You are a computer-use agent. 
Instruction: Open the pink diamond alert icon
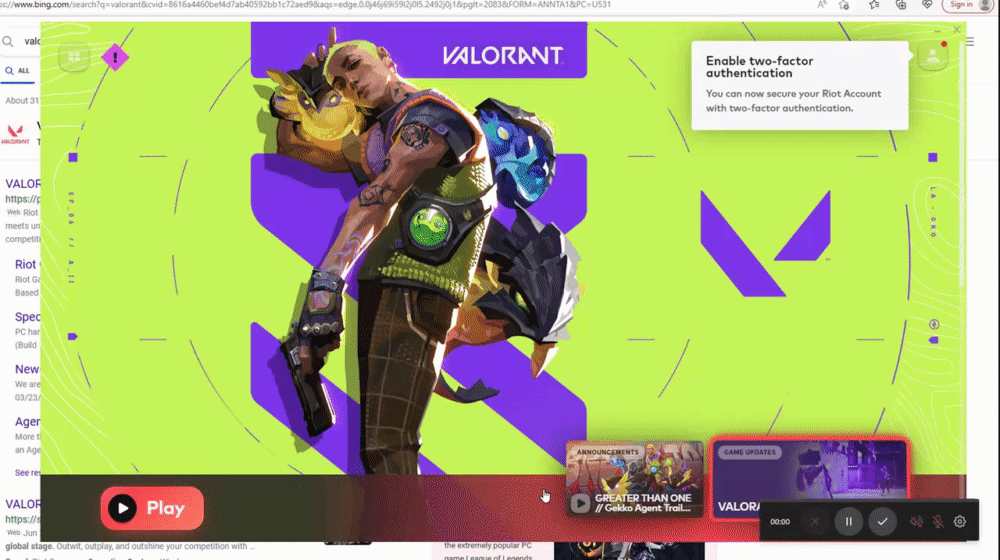point(115,58)
